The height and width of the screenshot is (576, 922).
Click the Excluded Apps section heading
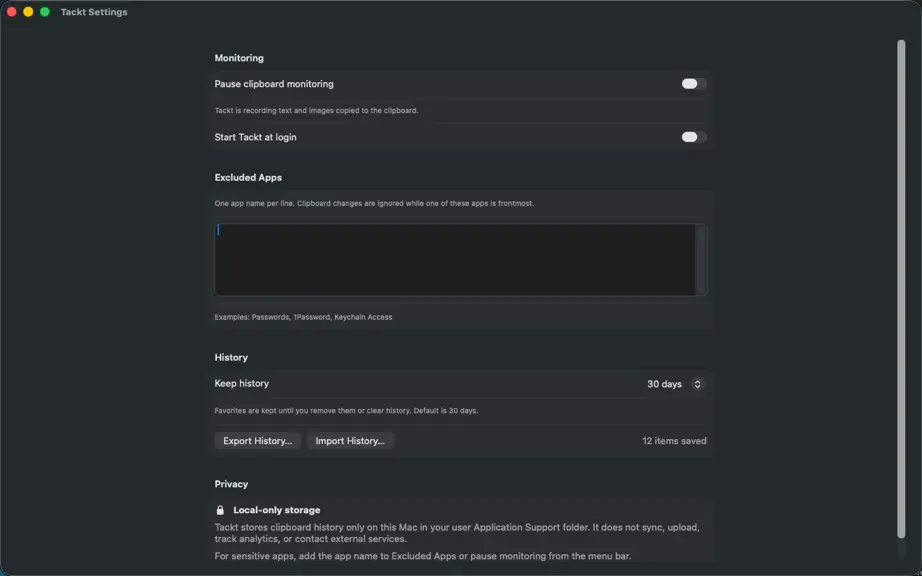tap(248, 178)
